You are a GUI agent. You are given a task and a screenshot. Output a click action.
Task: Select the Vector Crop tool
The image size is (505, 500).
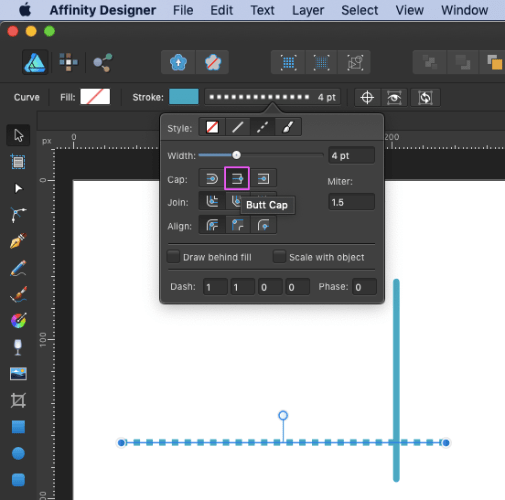(x=18, y=400)
